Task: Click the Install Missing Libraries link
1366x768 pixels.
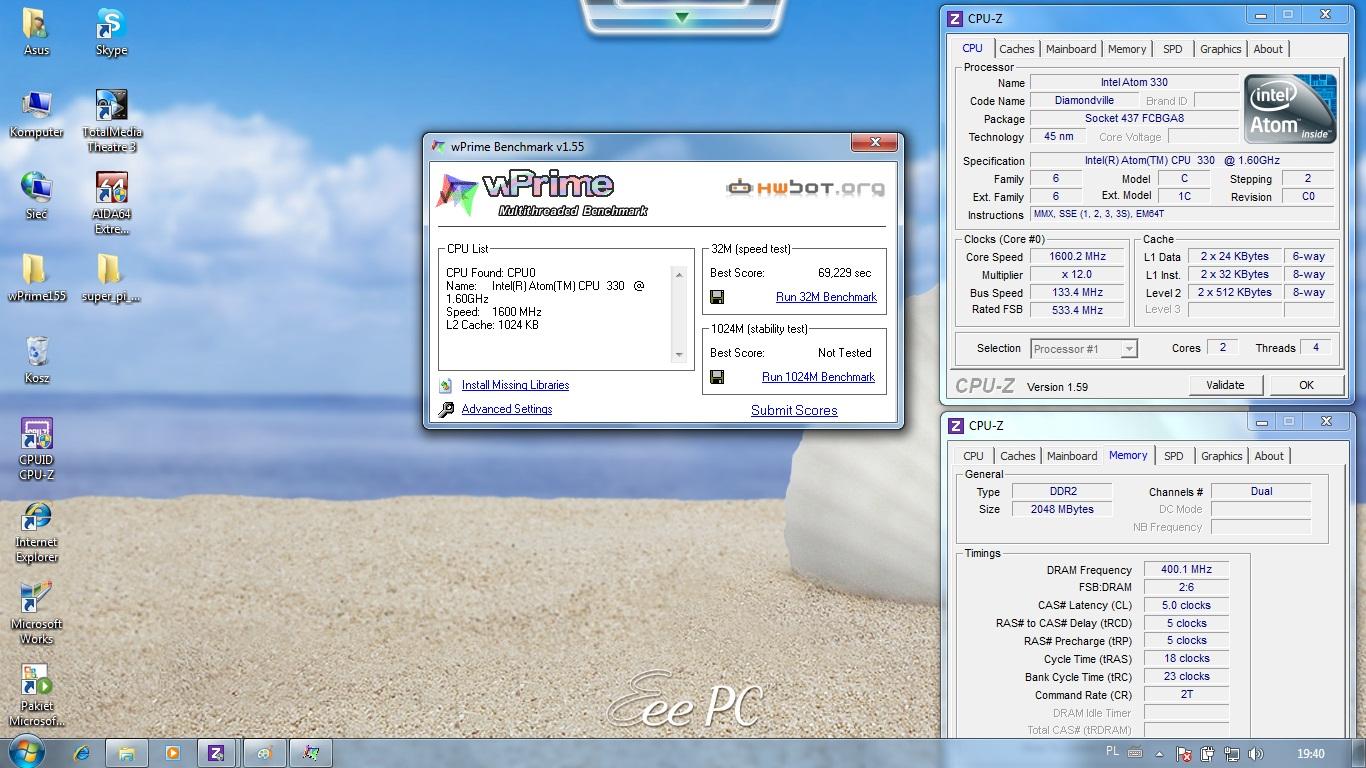Action: (x=515, y=385)
